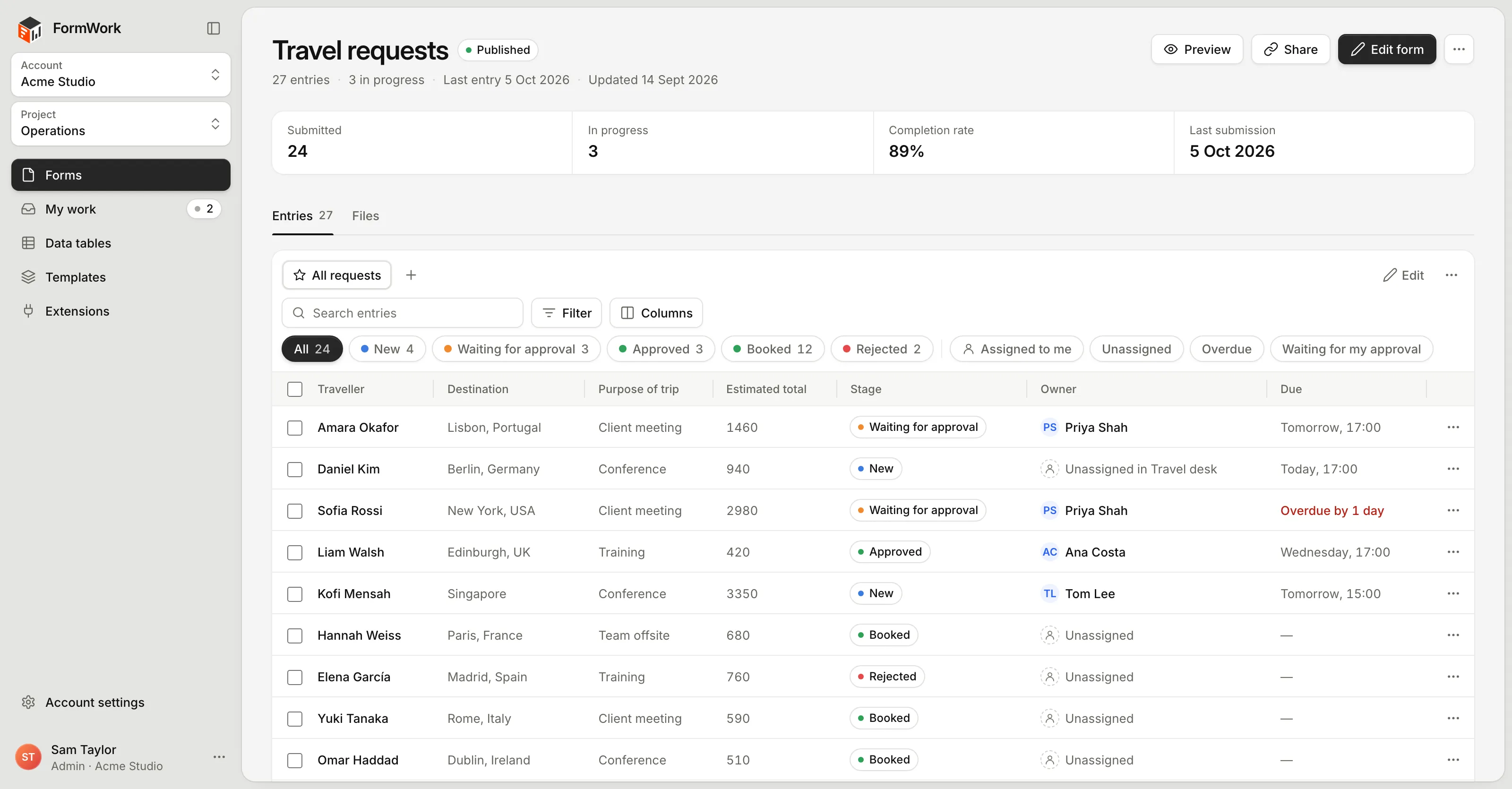
Task: Select the All requests saved view
Action: pyautogui.click(x=337, y=275)
